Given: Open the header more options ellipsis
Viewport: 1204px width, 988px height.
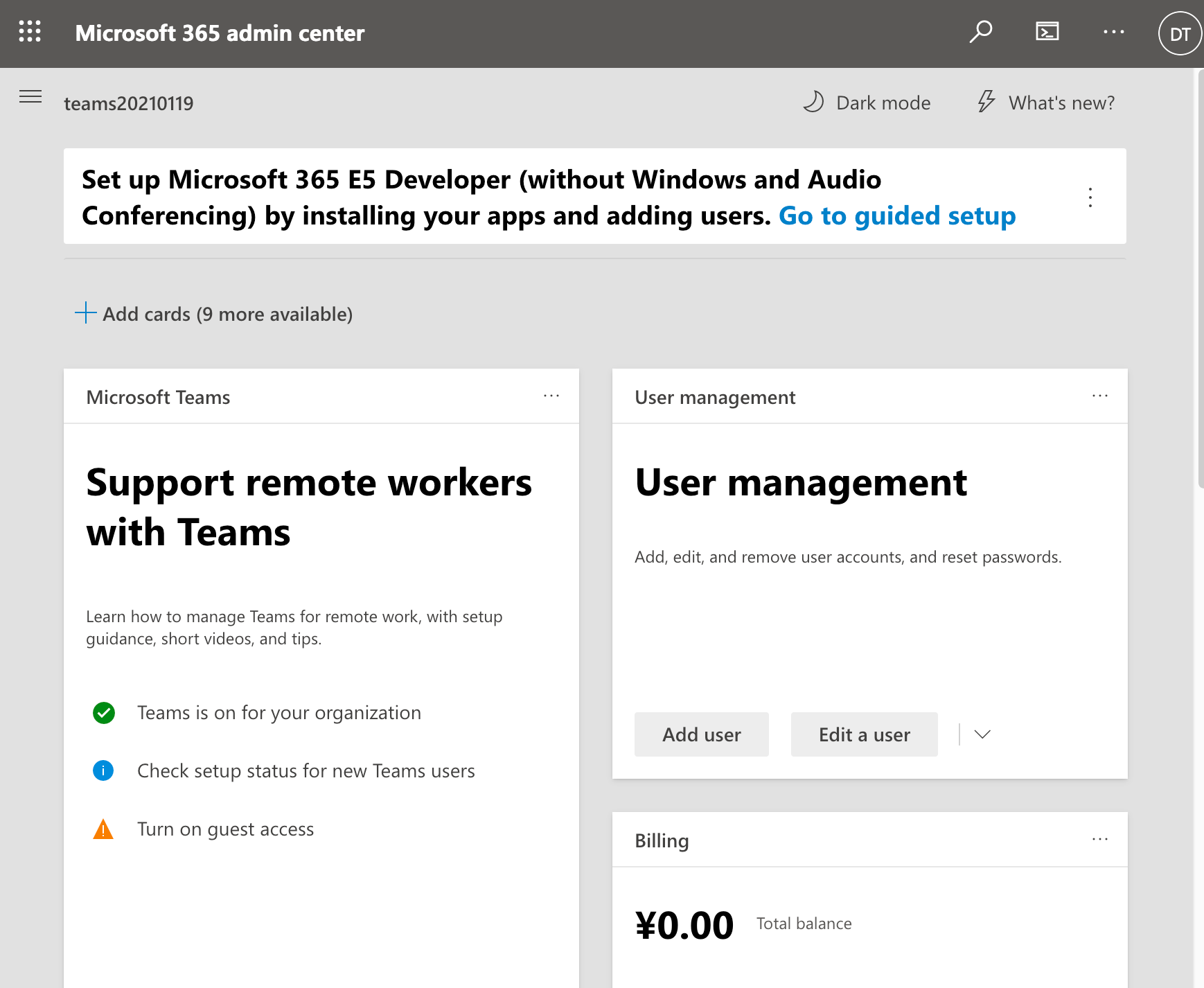Looking at the screenshot, I should pos(1113,32).
